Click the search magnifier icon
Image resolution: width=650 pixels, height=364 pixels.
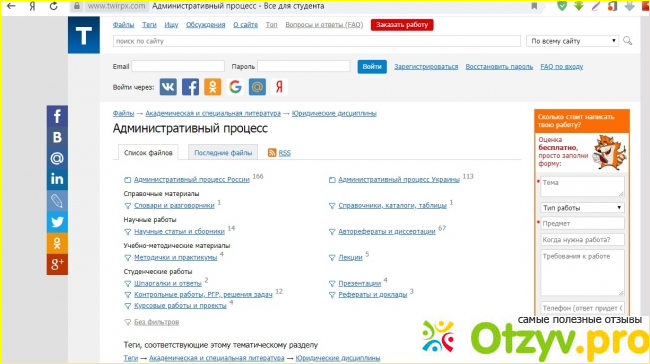[628, 41]
